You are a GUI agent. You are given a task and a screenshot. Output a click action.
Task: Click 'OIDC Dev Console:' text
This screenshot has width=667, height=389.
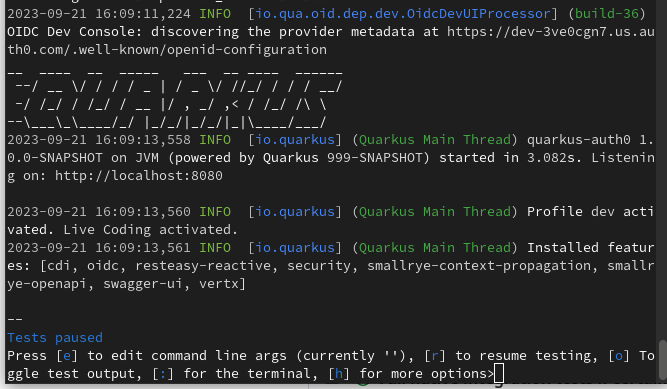tap(75, 32)
